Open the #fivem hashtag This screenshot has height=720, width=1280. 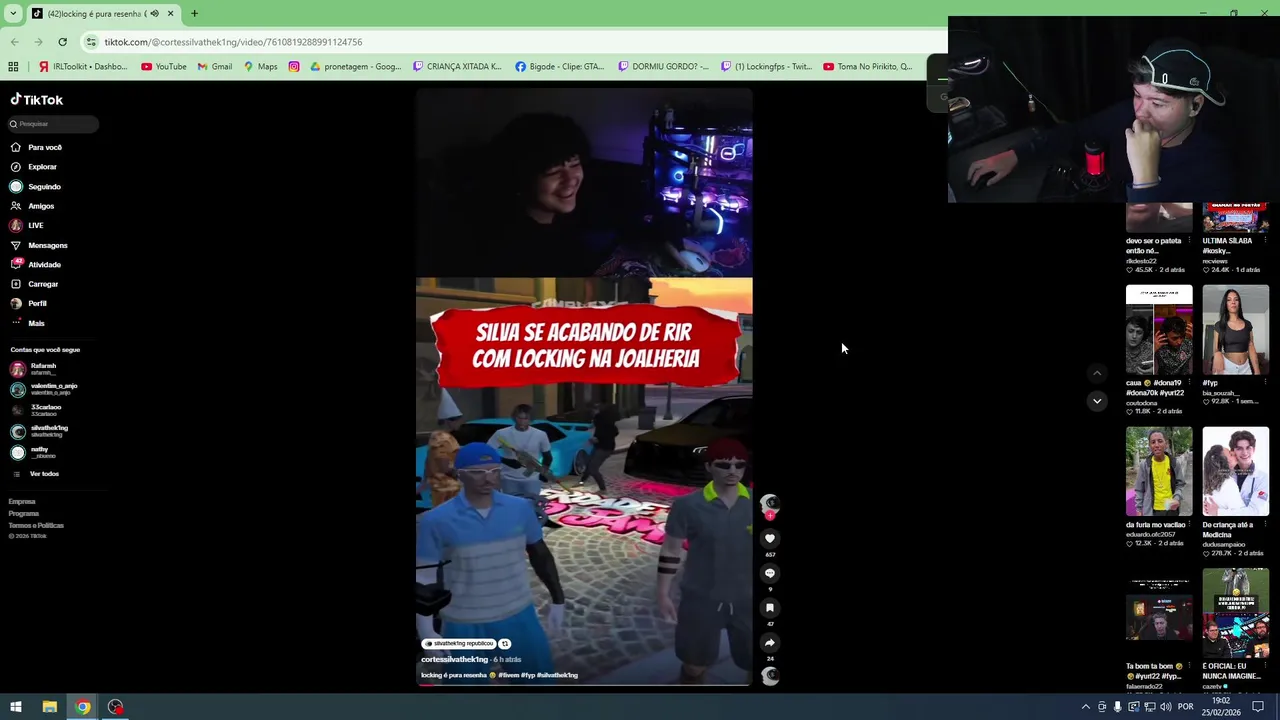point(509,676)
